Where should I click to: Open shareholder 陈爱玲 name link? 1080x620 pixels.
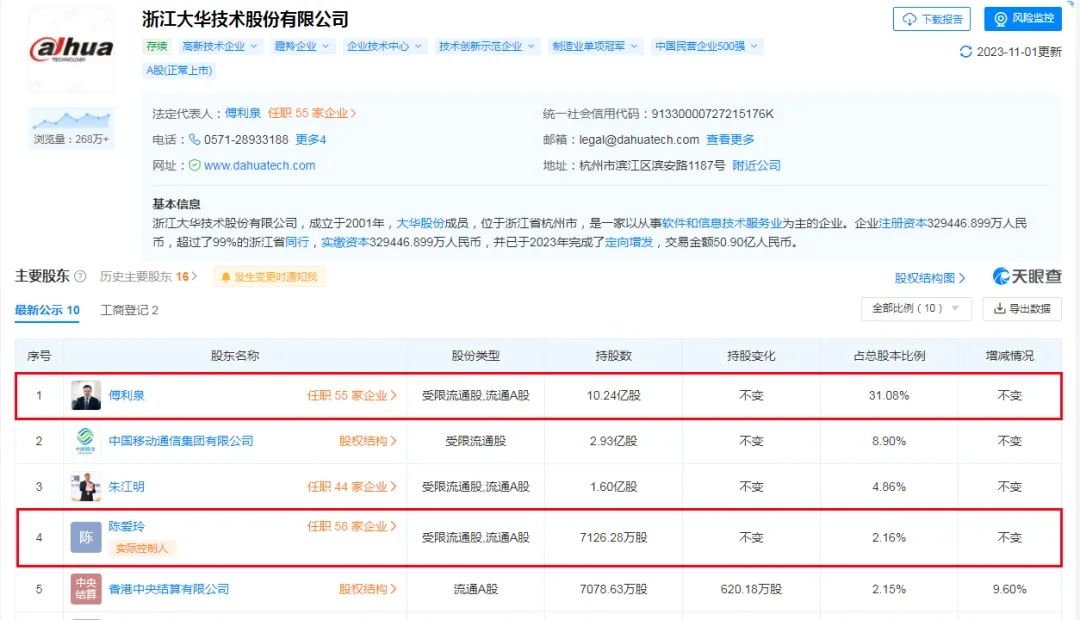pos(127,526)
